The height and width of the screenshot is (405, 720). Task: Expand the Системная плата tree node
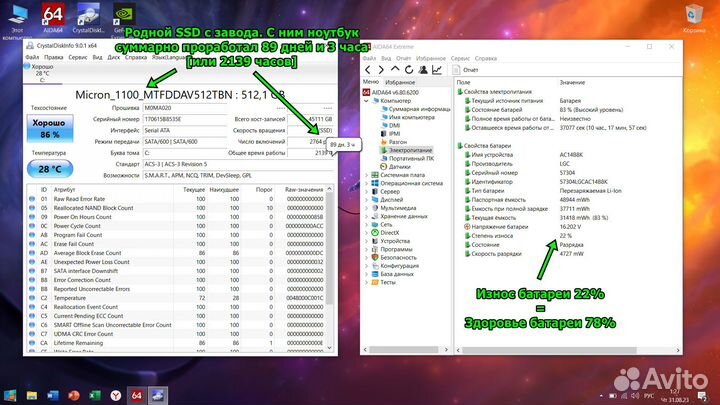click(366, 175)
